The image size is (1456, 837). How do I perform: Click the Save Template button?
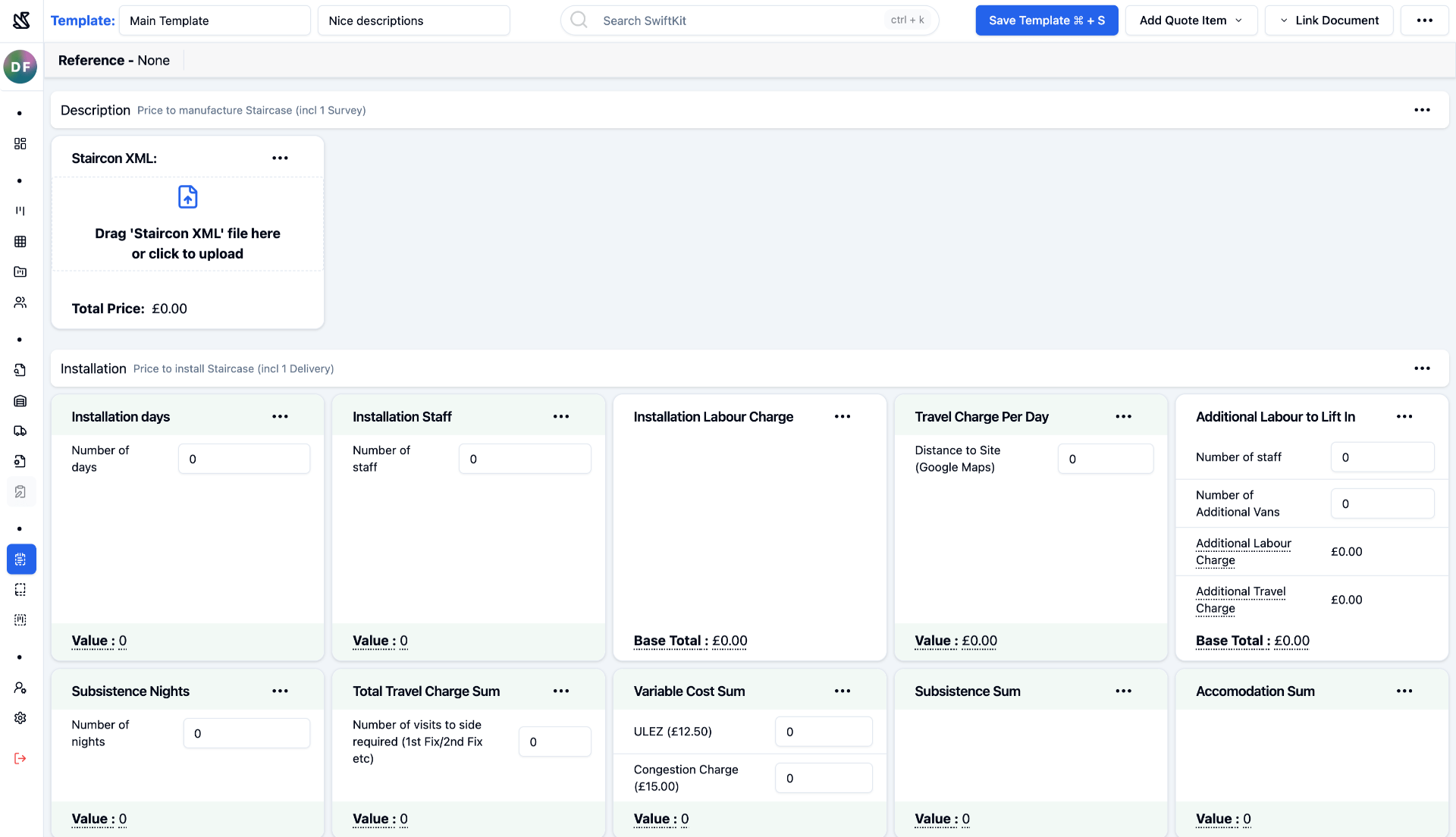click(1046, 20)
